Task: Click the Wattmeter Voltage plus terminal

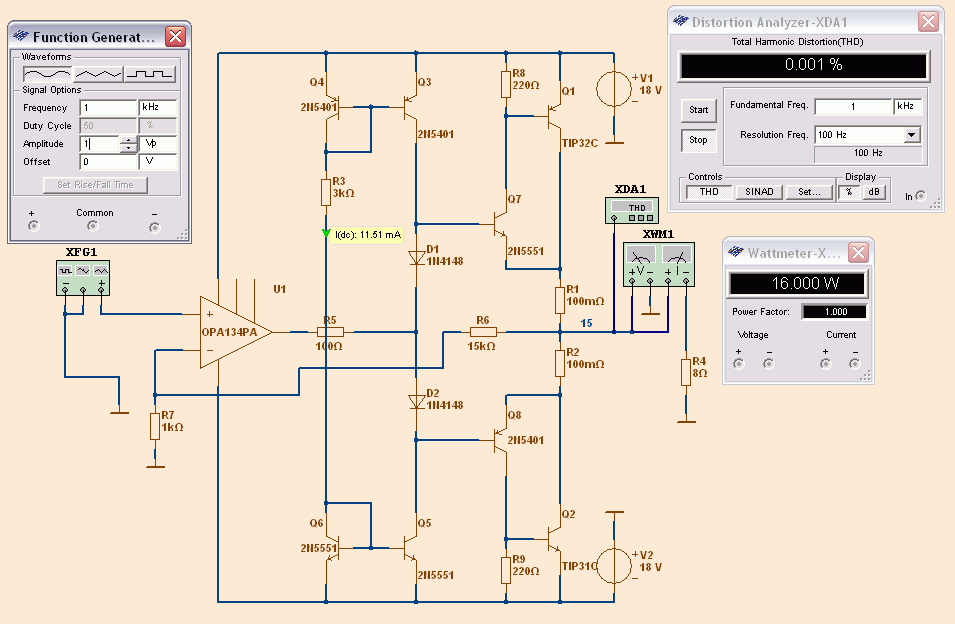Action: coord(739,363)
